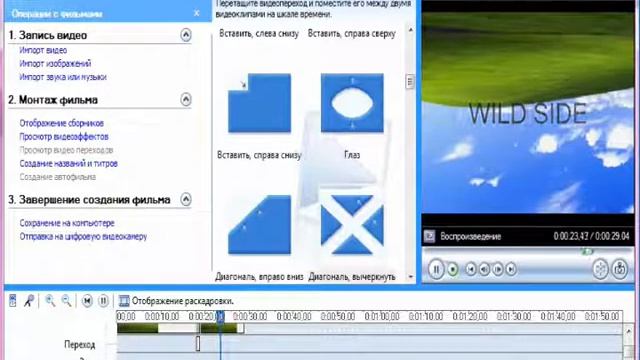This screenshot has height=360, width=640.
Task: Switch to Отображение раскадровки view
Action: 182,301
